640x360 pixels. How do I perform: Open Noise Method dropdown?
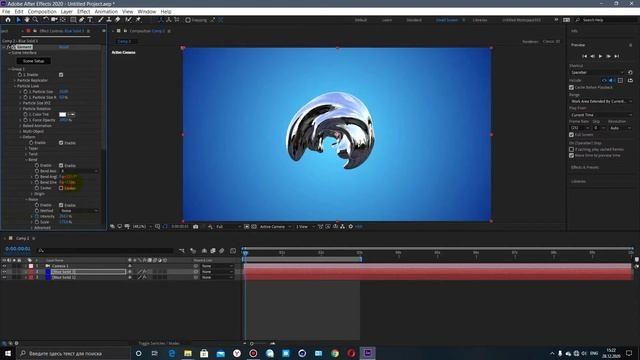[79, 211]
